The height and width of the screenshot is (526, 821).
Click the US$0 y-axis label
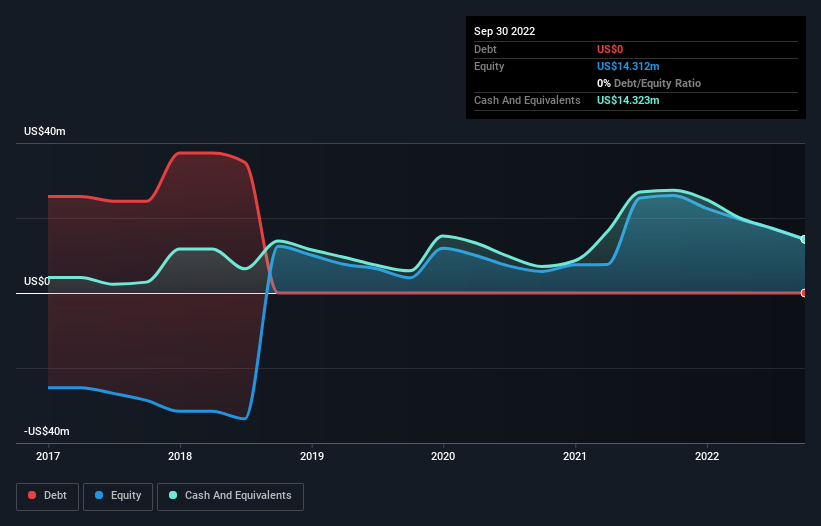pyautogui.click(x=37, y=281)
